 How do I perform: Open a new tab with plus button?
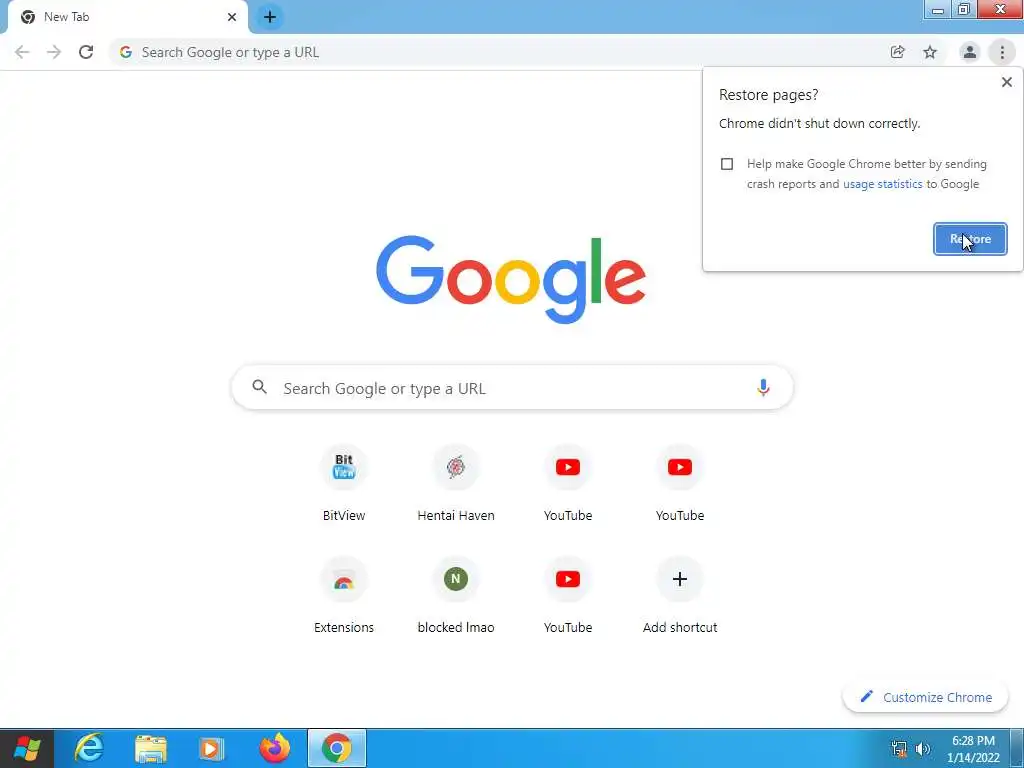click(x=270, y=17)
